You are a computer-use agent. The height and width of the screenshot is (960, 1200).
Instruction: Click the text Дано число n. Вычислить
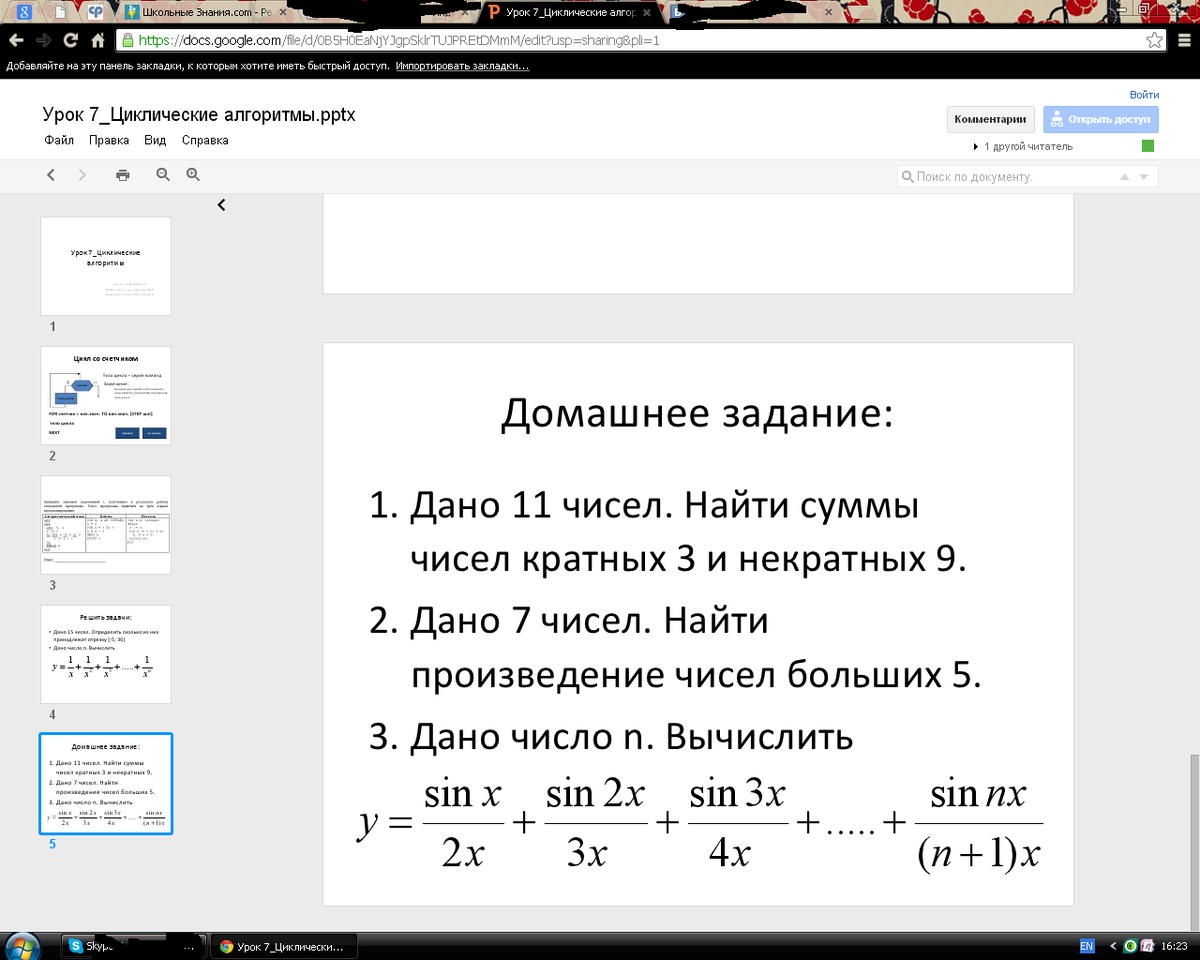[631, 737]
